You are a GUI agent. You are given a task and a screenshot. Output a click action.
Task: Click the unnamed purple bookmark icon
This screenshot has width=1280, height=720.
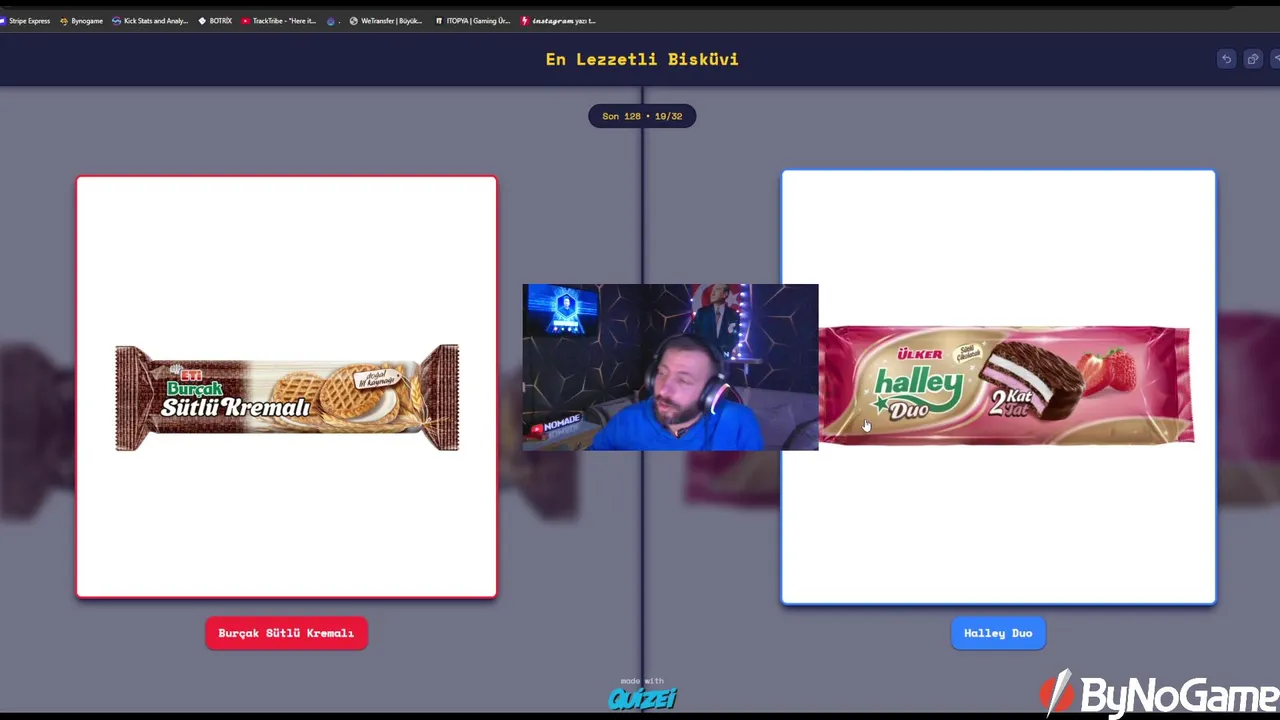[331, 20]
